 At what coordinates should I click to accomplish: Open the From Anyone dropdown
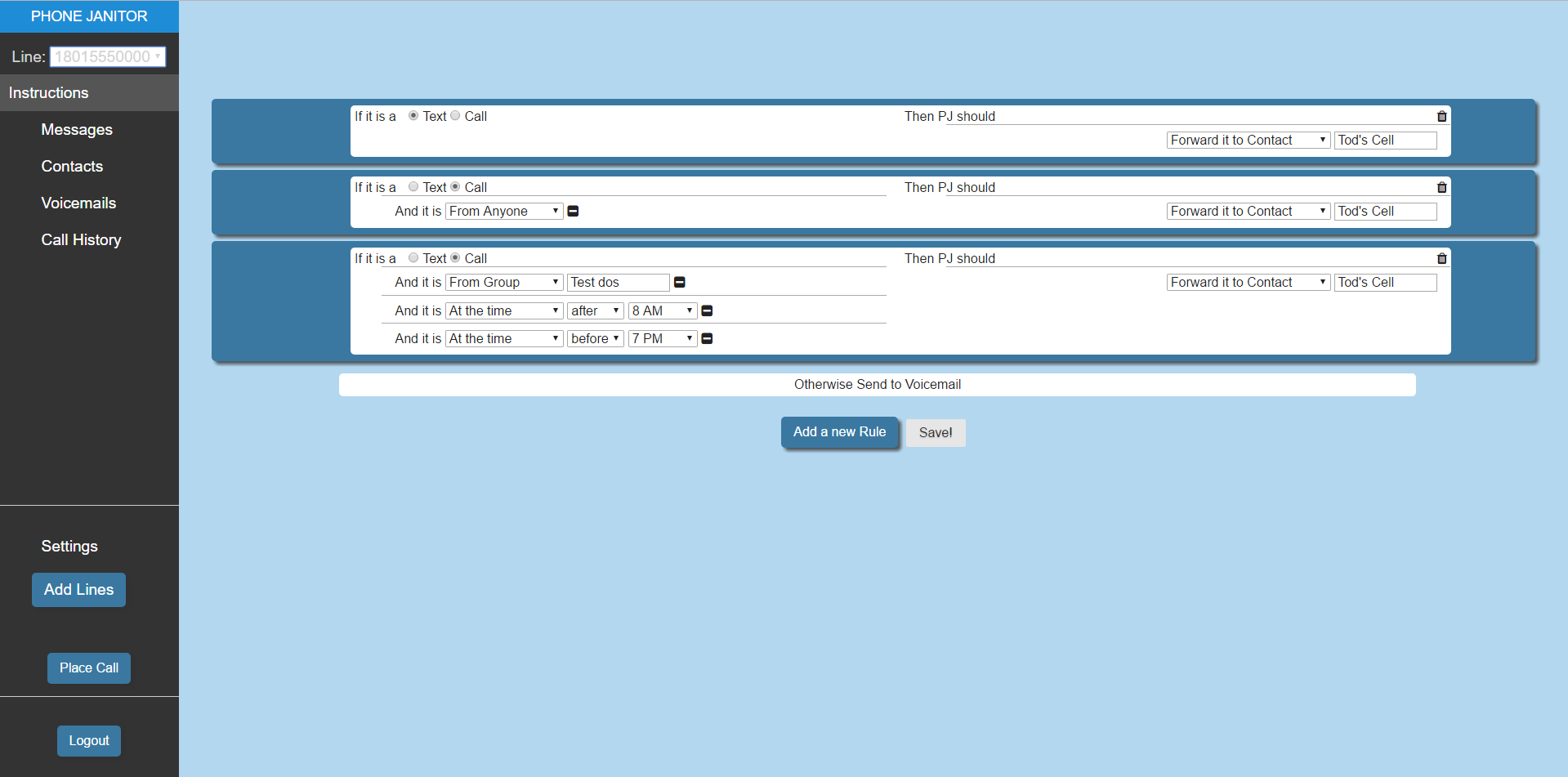[x=503, y=212]
